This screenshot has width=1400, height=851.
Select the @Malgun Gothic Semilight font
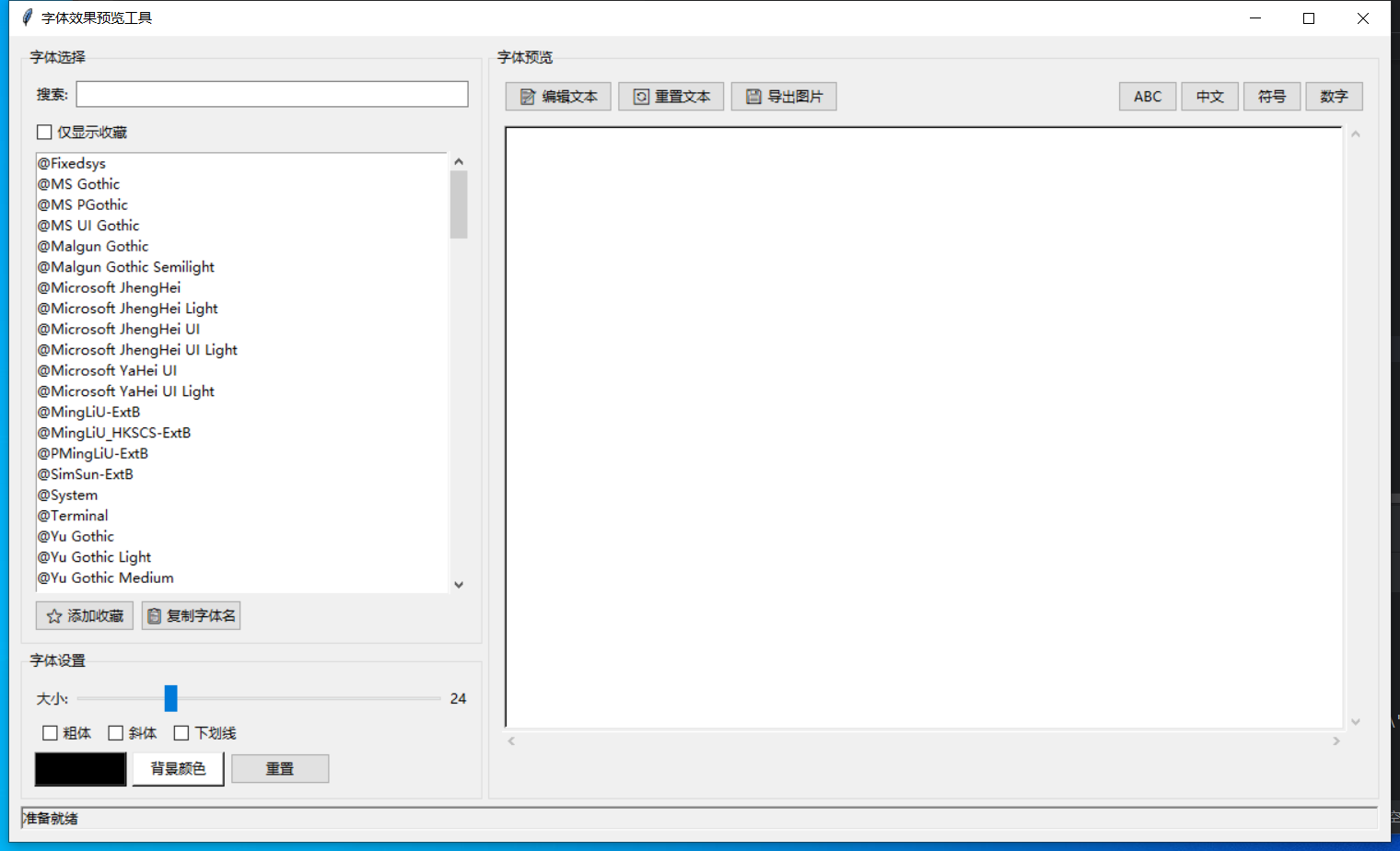point(241,267)
